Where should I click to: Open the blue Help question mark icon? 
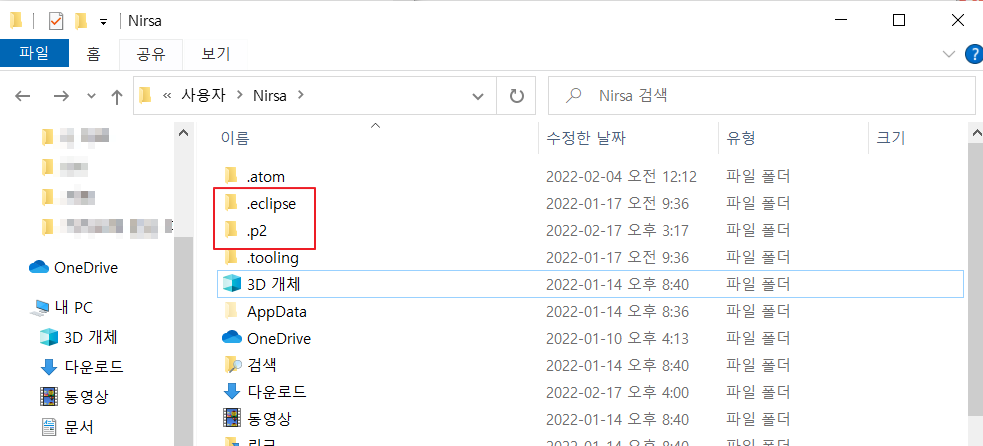974,55
